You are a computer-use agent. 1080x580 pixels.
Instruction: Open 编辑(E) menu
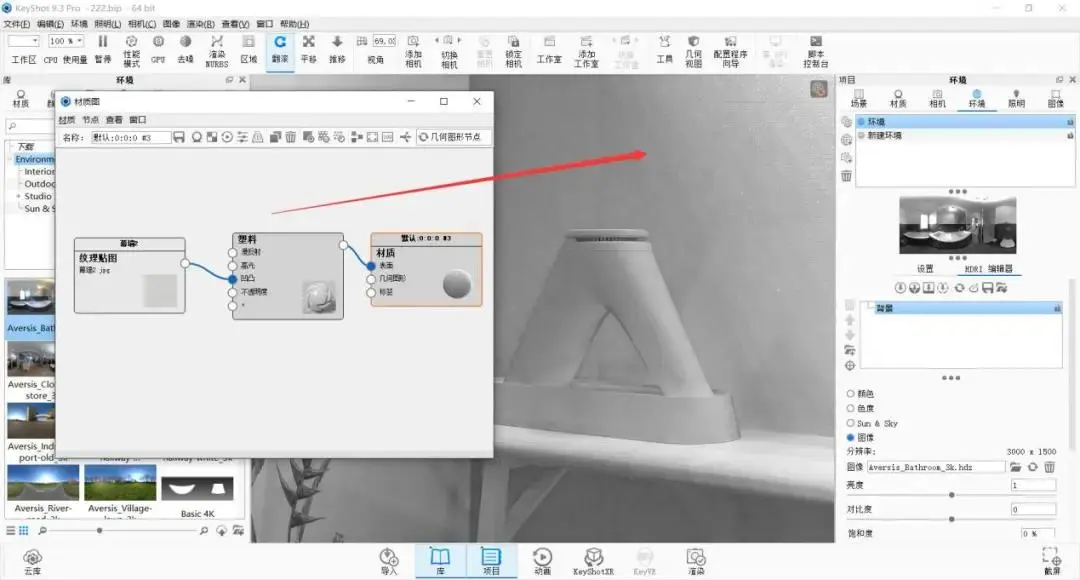(50, 24)
